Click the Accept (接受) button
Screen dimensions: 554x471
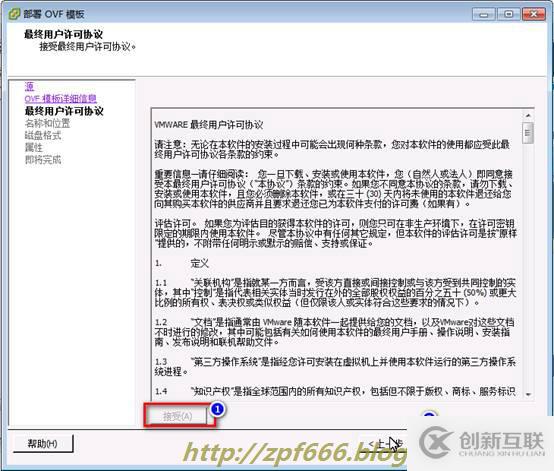point(177,416)
